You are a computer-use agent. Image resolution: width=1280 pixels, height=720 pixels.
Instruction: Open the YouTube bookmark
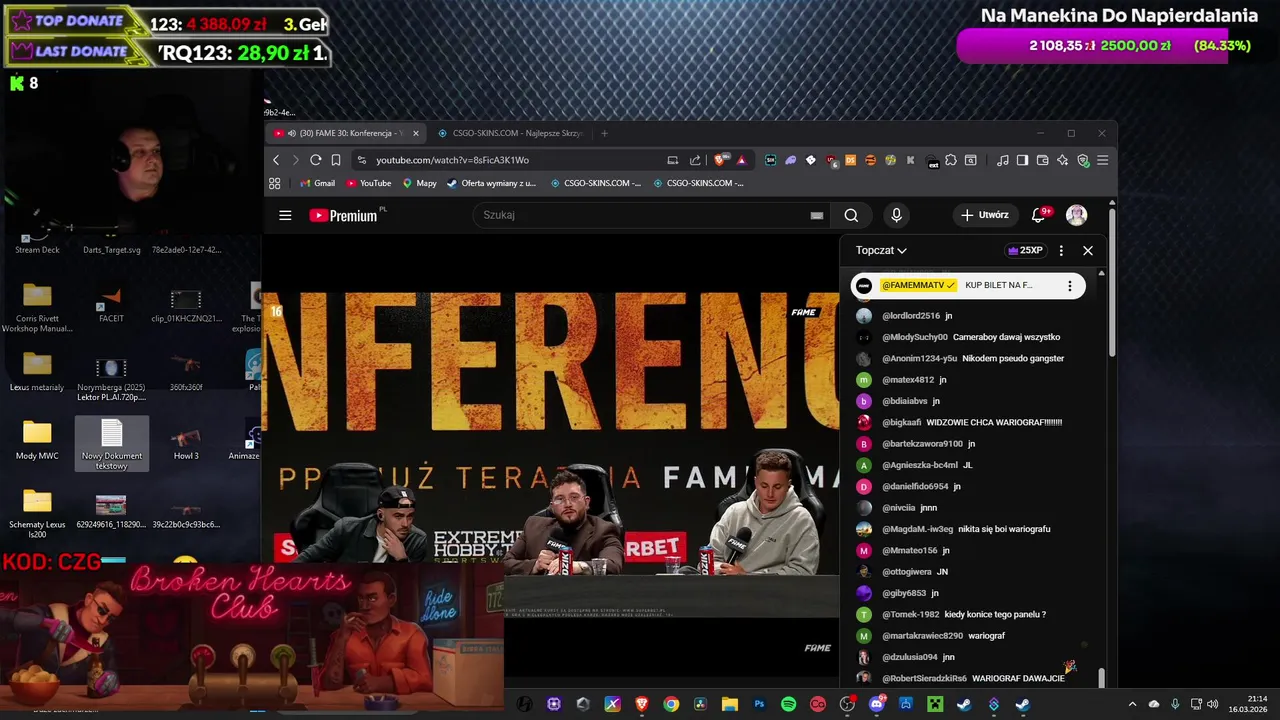coord(369,183)
